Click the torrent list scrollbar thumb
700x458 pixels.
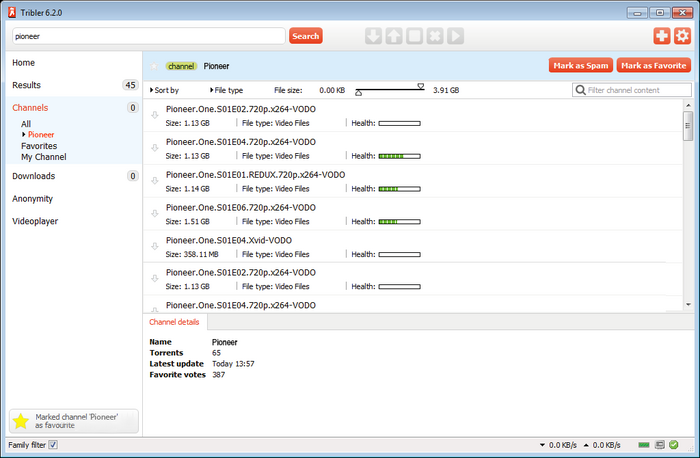point(688,126)
